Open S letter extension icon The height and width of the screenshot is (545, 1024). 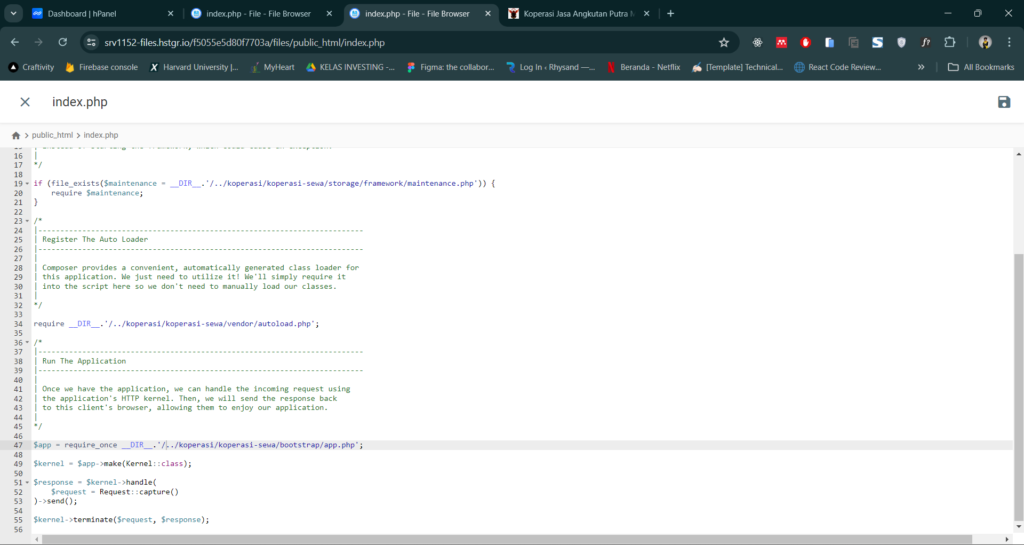(x=878, y=42)
